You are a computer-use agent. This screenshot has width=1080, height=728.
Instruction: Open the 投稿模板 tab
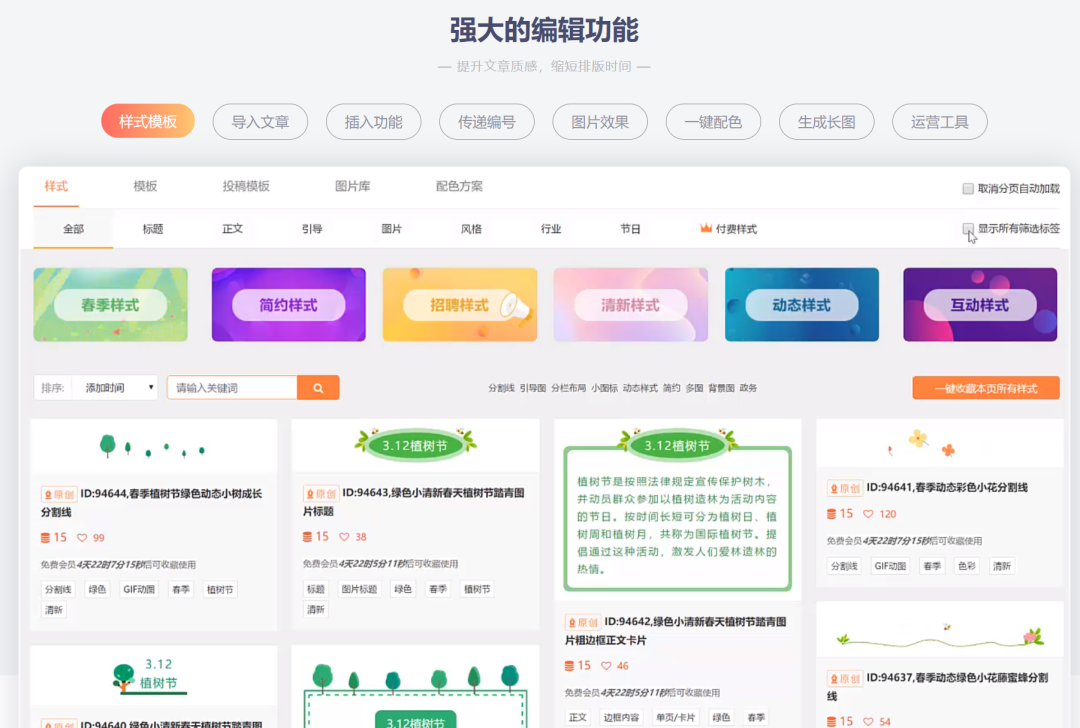coord(246,186)
